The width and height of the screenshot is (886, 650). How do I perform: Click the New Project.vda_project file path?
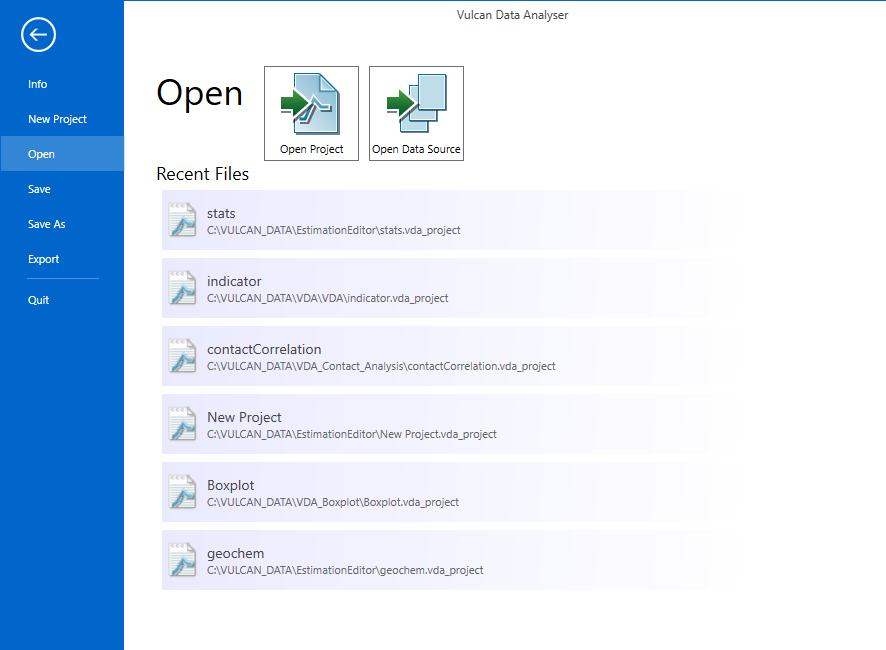[351, 434]
